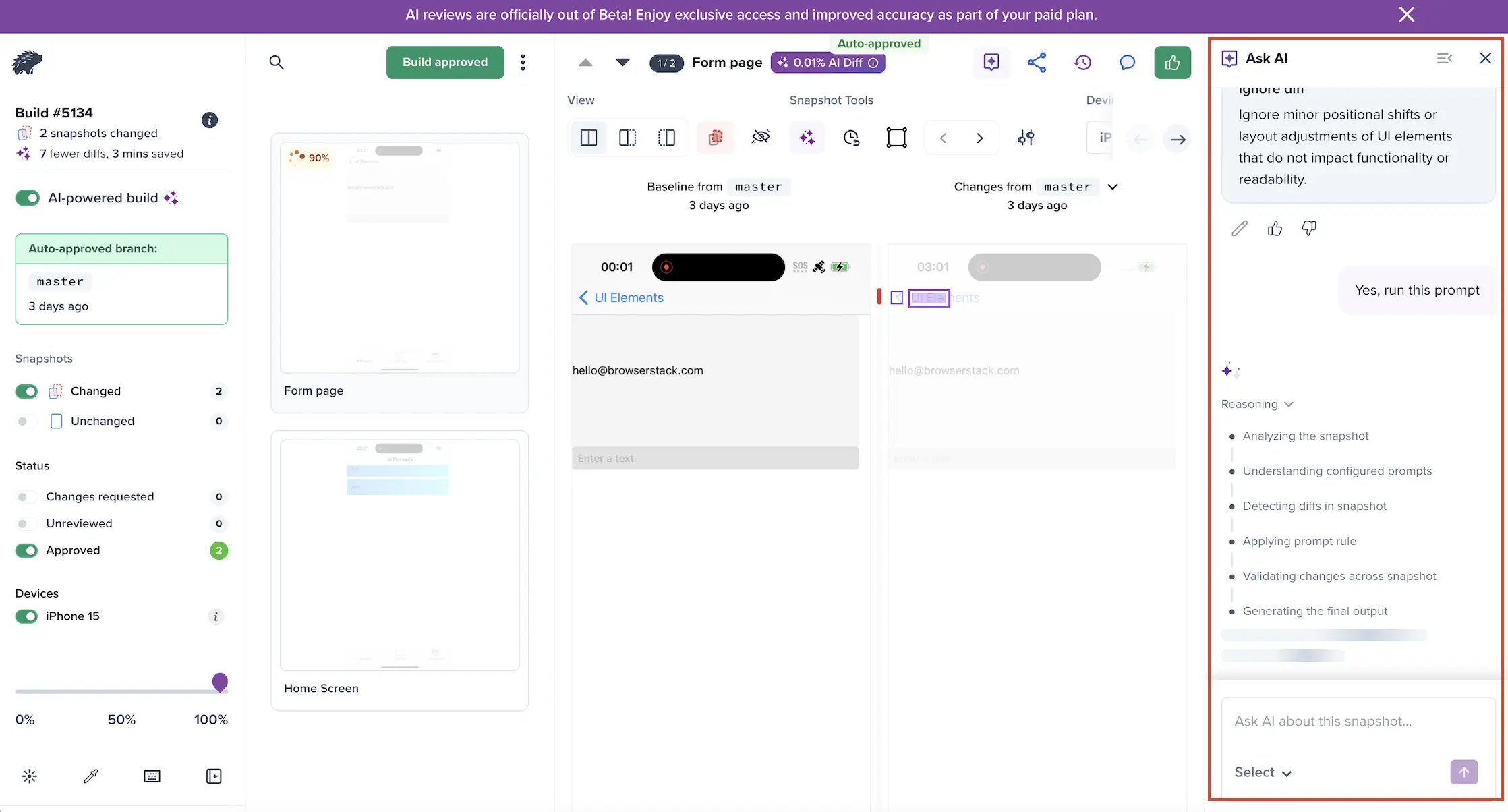This screenshot has width=1508, height=812.
Task: Disable the AI-powered build toggle
Action: [27, 198]
